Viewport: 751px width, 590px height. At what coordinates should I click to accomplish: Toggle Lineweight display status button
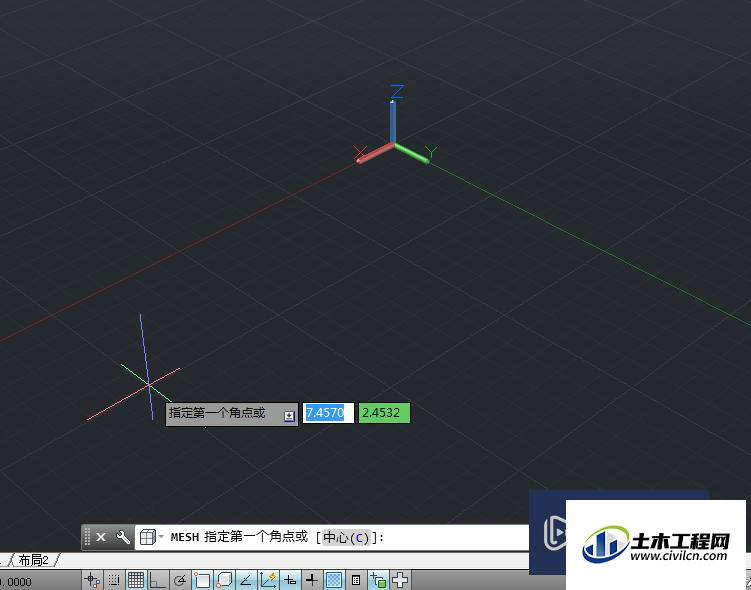[x=312, y=580]
